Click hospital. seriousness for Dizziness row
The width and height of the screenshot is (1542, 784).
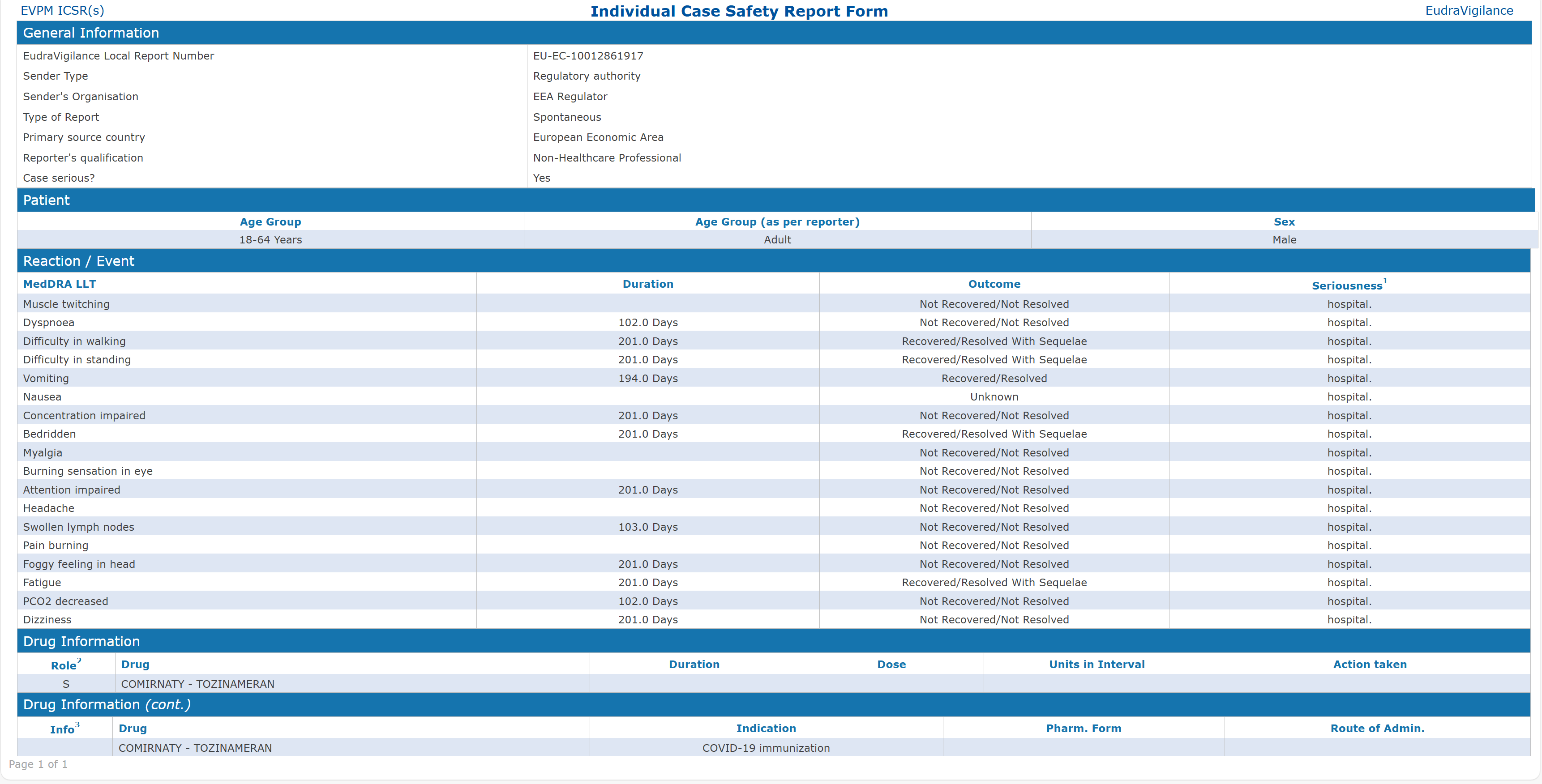coord(1349,620)
